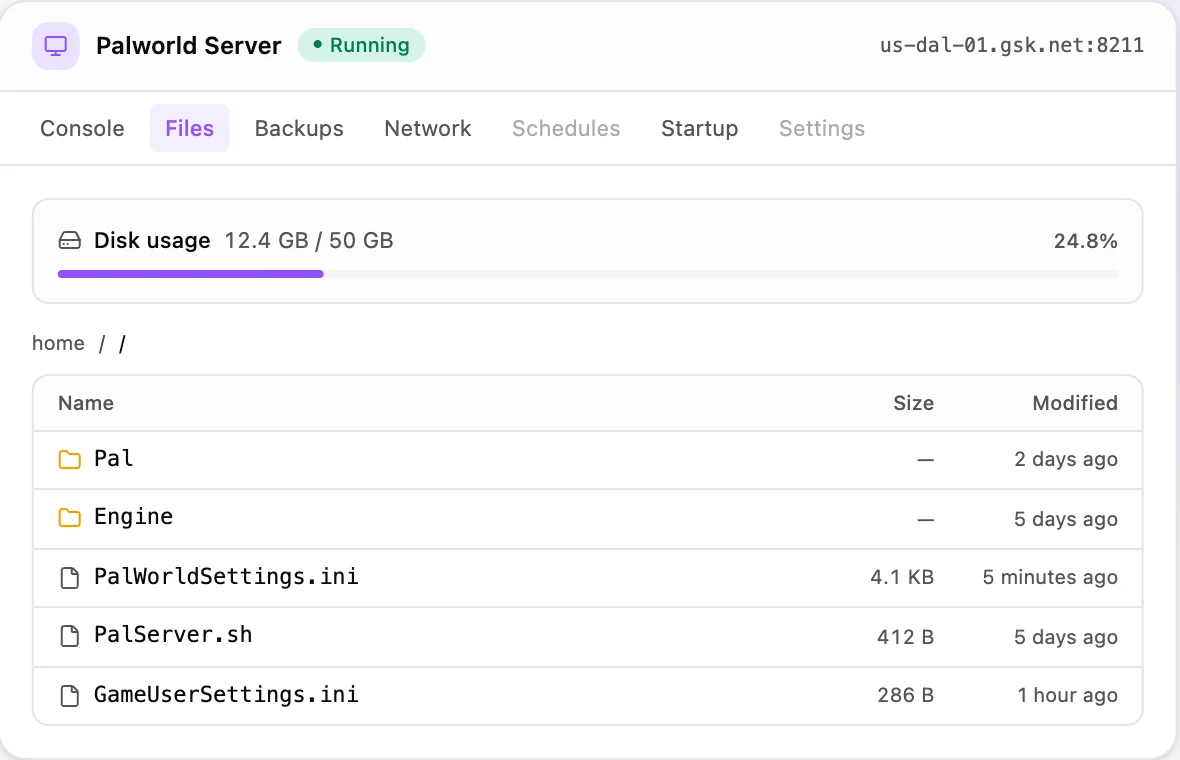This screenshot has height=760, width=1180.
Task: Open the Pal folder
Action: click(x=114, y=458)
